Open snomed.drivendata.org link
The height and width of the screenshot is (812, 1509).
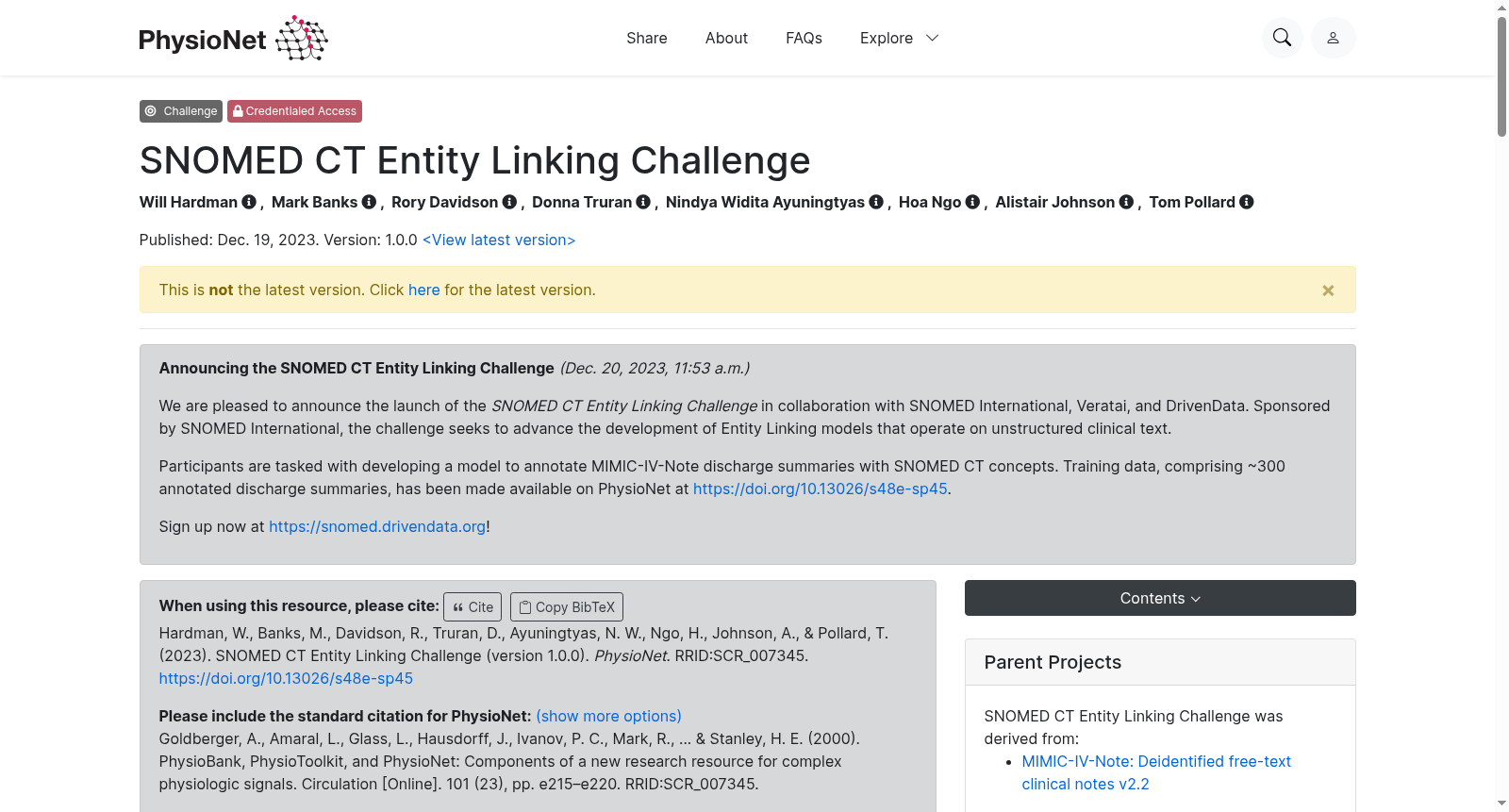(377, 526)
